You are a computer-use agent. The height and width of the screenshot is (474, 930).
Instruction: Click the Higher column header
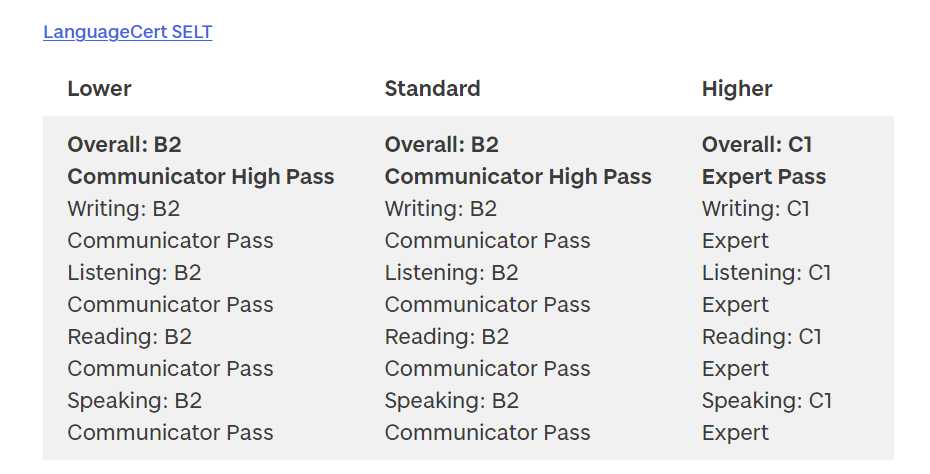pyautogui.click(x=737, y=89)
